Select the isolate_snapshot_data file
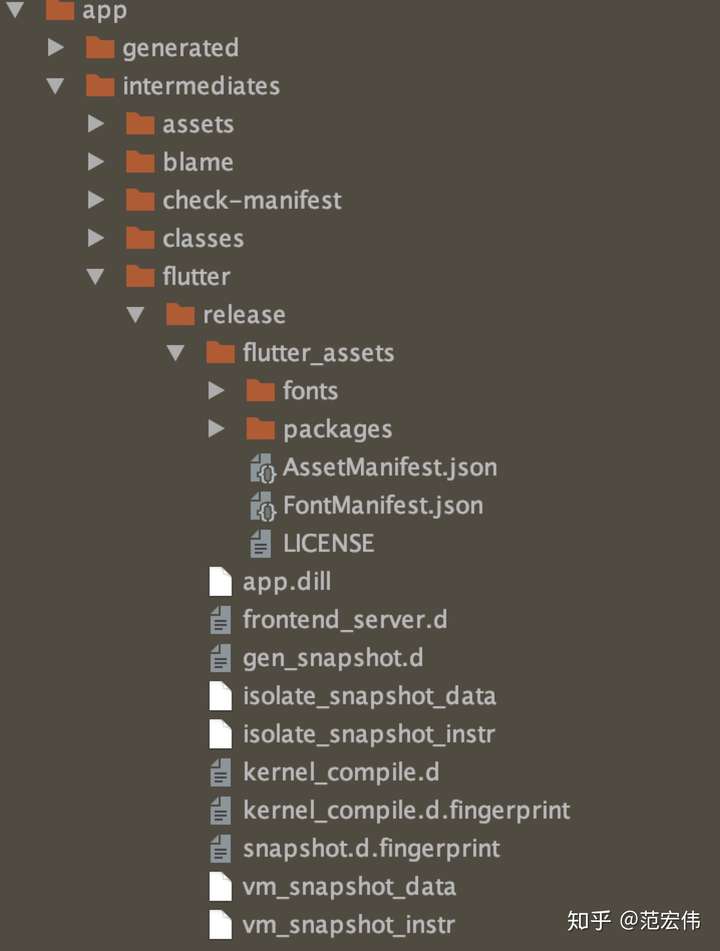The width and height of the screenshot is (720, 951). click(369, 696)
